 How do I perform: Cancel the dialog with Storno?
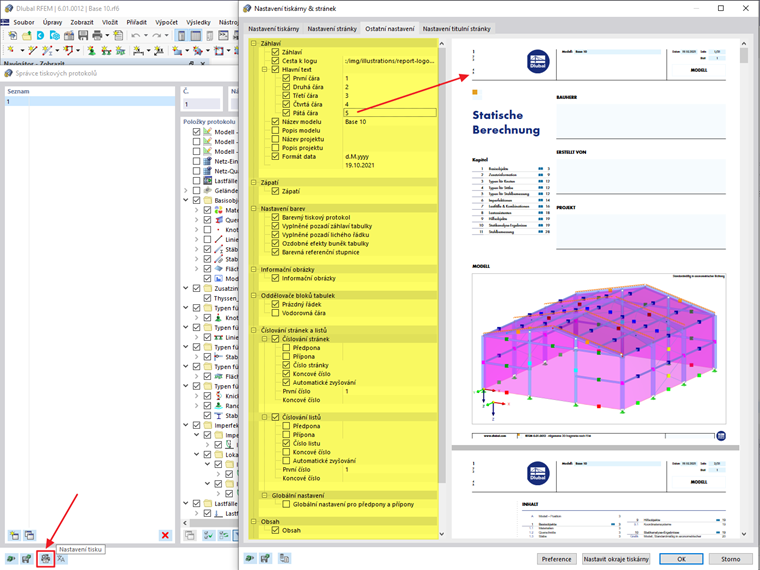730,559
